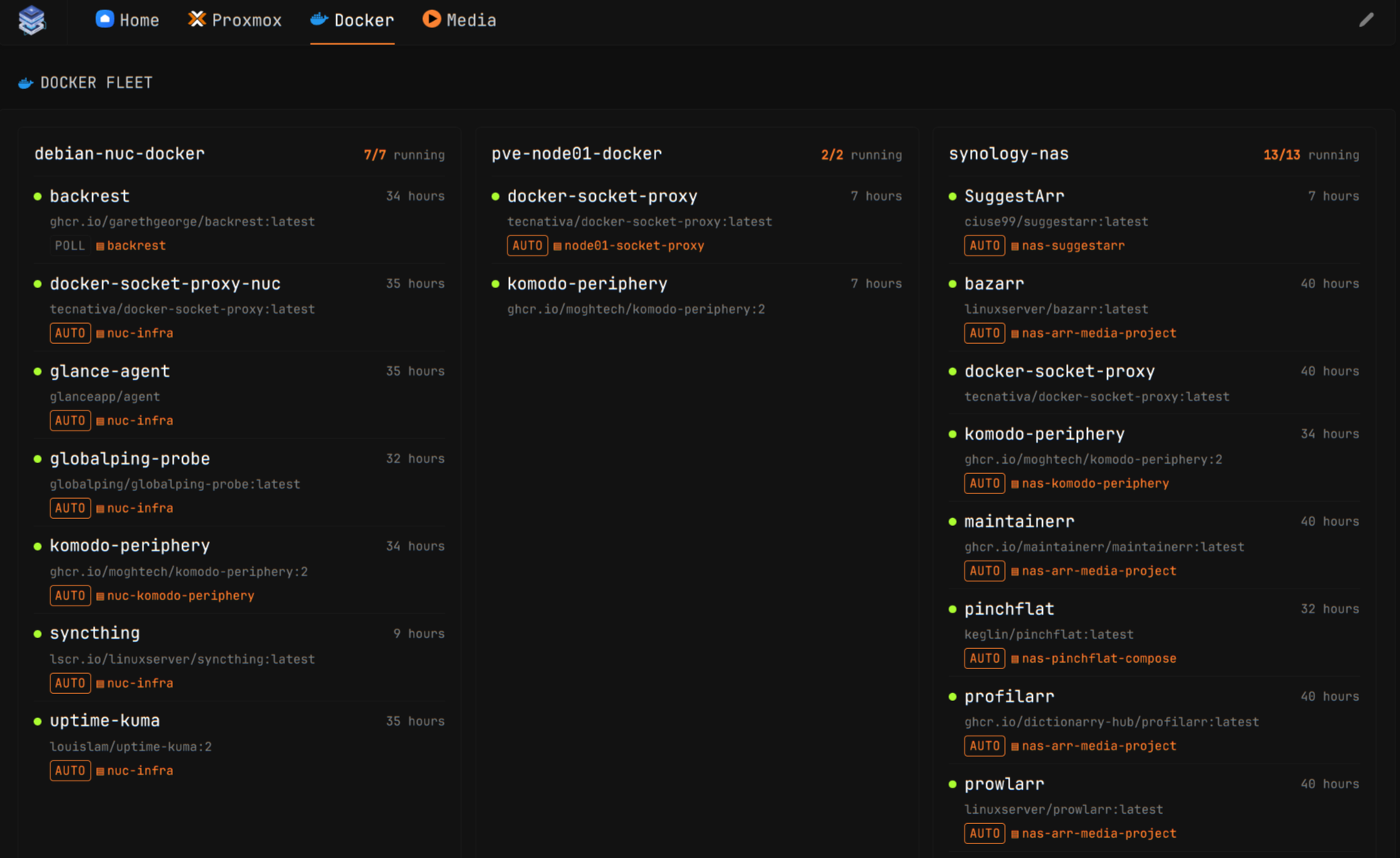Image resolution: width=1400 pixels, height=858 pixels.
Task: Click the louislam/uptime-kuma:2 image text
Action: (x=131, y=746)
